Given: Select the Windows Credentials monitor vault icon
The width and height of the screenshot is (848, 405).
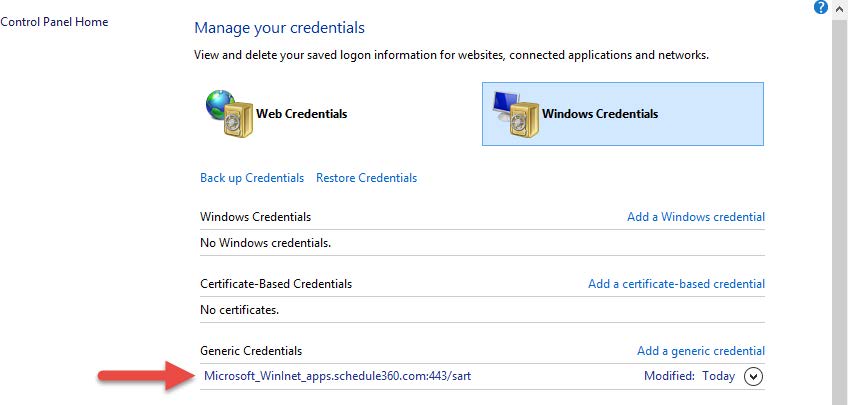Looking at the screenshot, I should coord(516,114).
